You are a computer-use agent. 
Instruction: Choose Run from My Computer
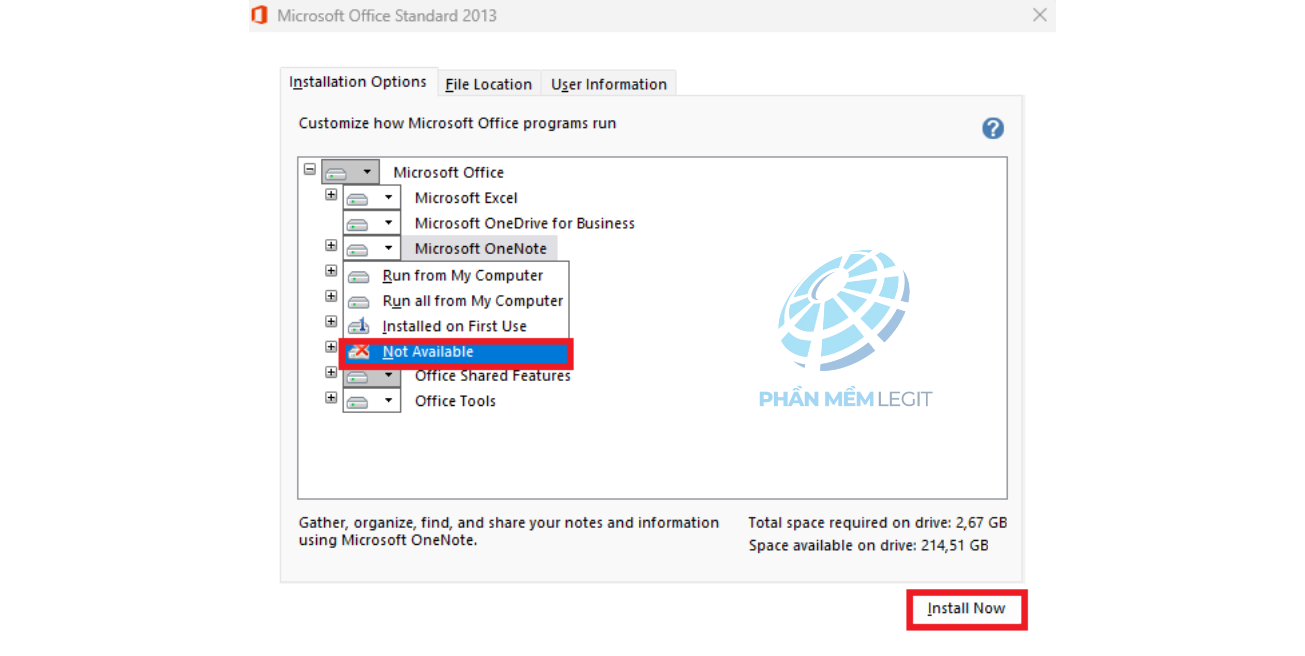(456, 276)
